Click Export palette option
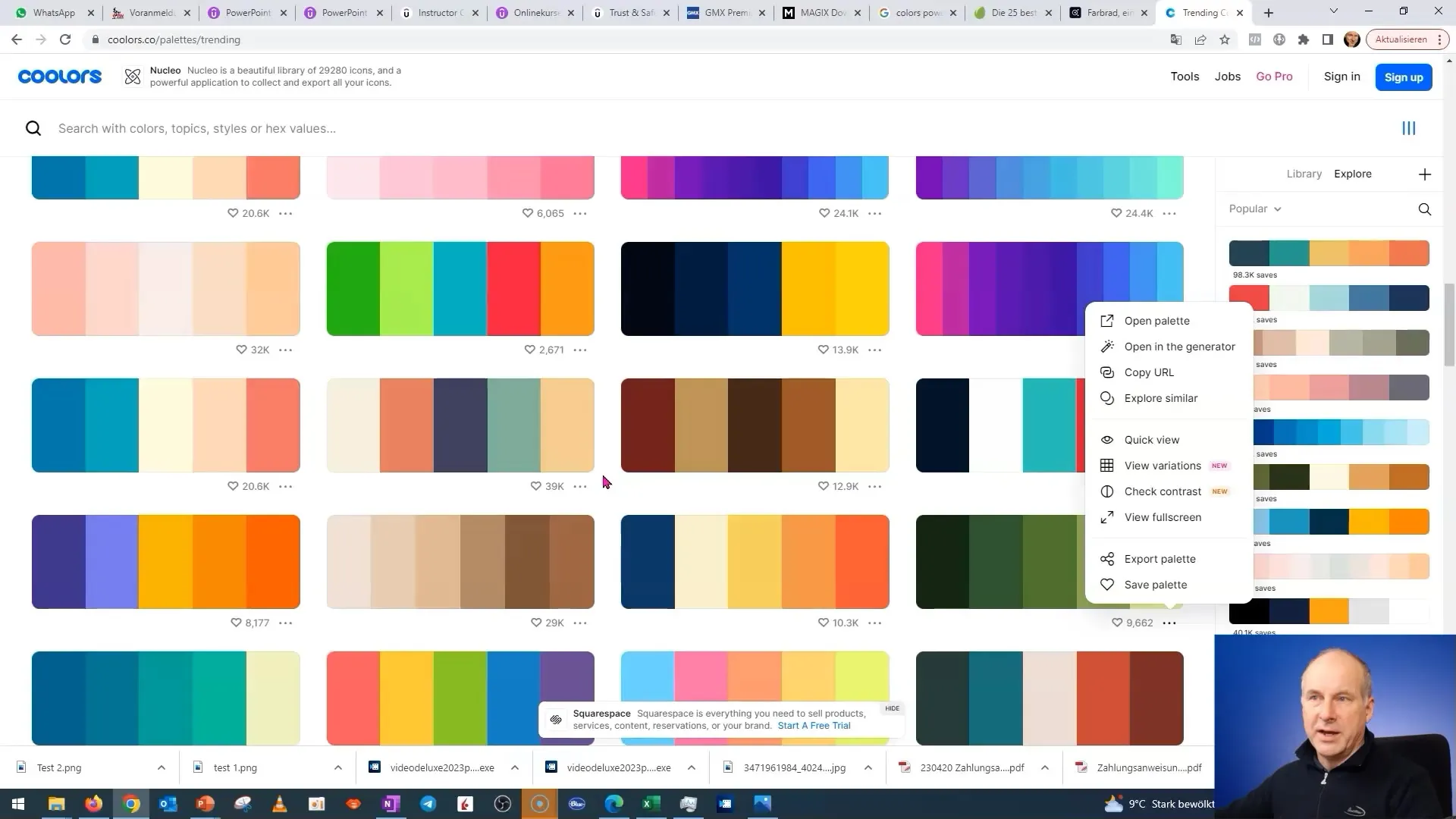Image resolution: width=1456 pixels, height=819 pixels. [1160, 558]
